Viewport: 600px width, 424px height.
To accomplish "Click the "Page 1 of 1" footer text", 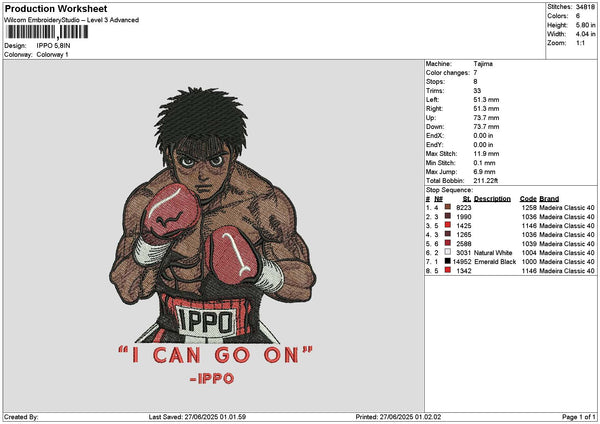I will [x=579, y=417].
